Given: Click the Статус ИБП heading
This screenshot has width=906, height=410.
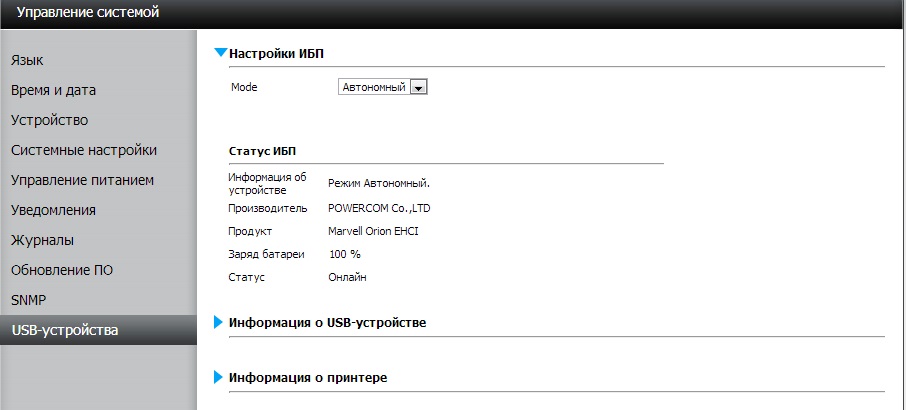Looking at the screenshot, I should click(262, 150).
